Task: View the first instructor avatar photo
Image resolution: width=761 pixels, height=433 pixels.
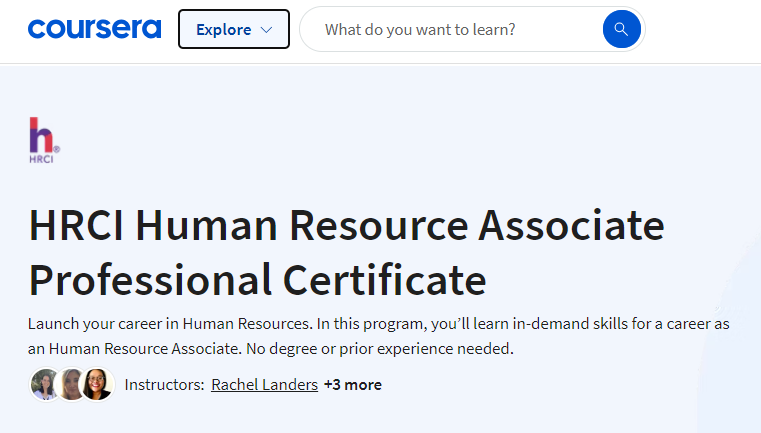Action: 44,384
